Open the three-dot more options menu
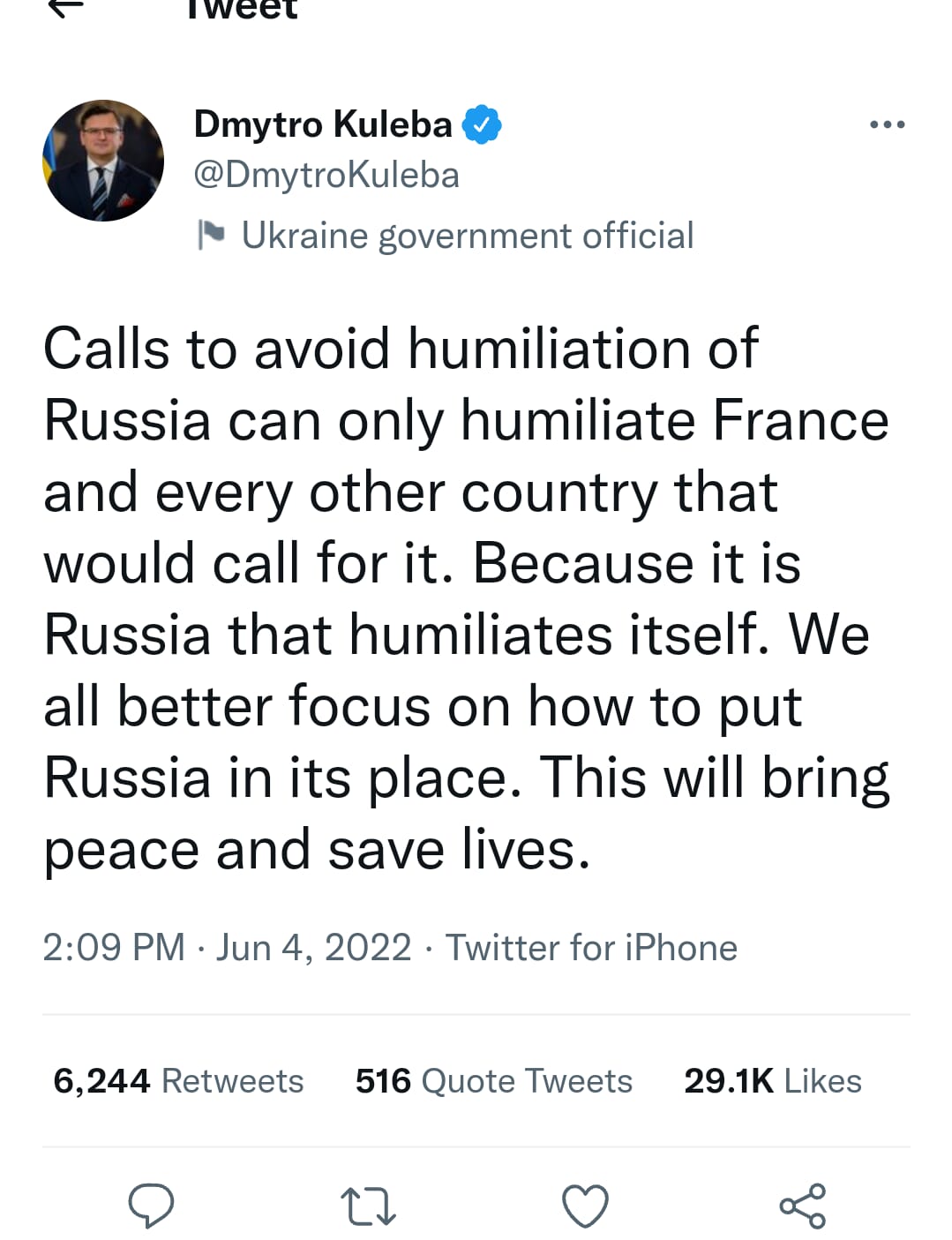This screenshot has height=1240, width=952. coord(887,124)
